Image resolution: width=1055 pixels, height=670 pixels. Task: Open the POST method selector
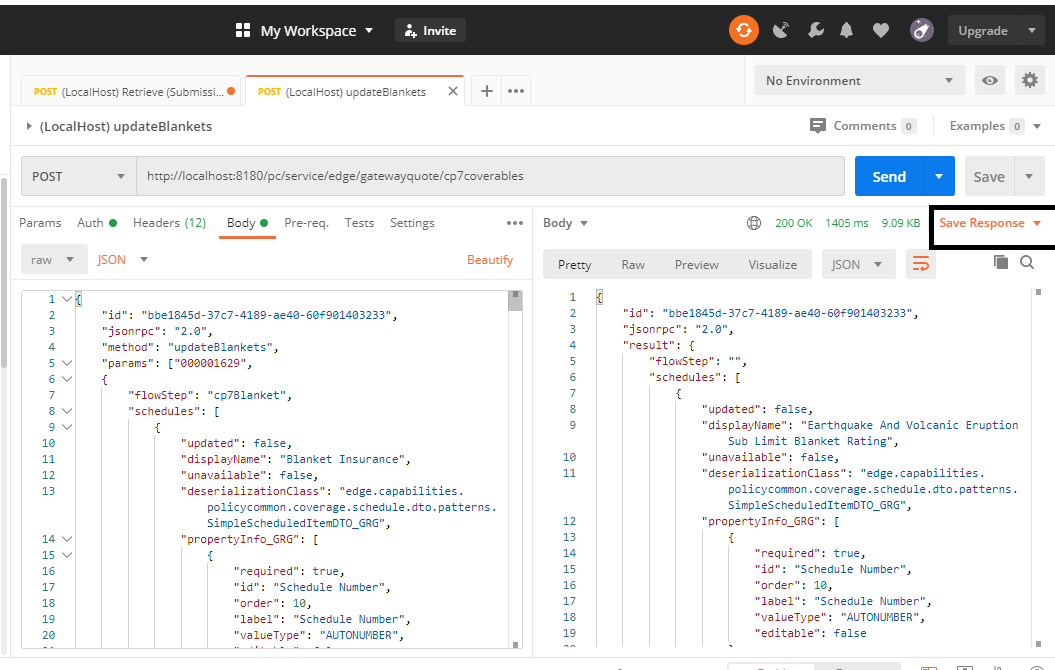point(77,175)
